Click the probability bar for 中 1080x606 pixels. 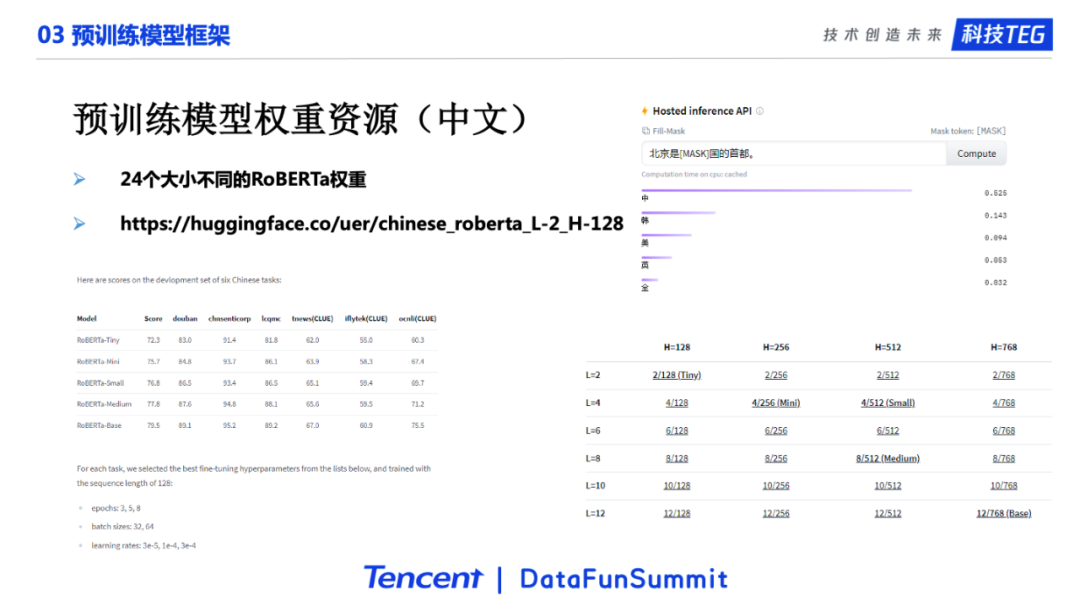(776, 190)
